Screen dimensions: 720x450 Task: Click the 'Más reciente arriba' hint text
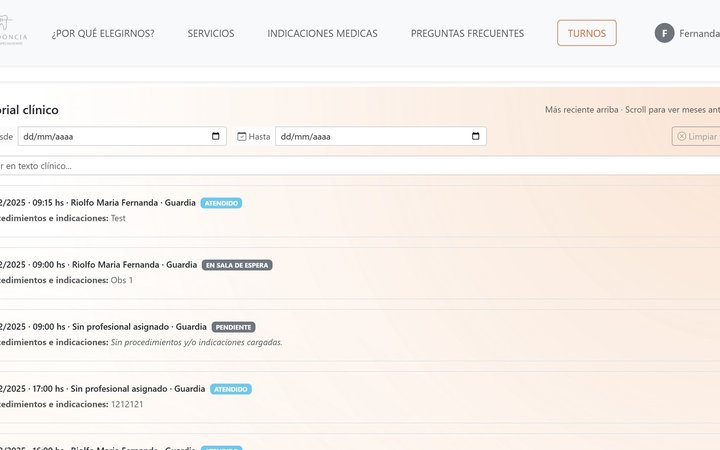tap(581, 110)
